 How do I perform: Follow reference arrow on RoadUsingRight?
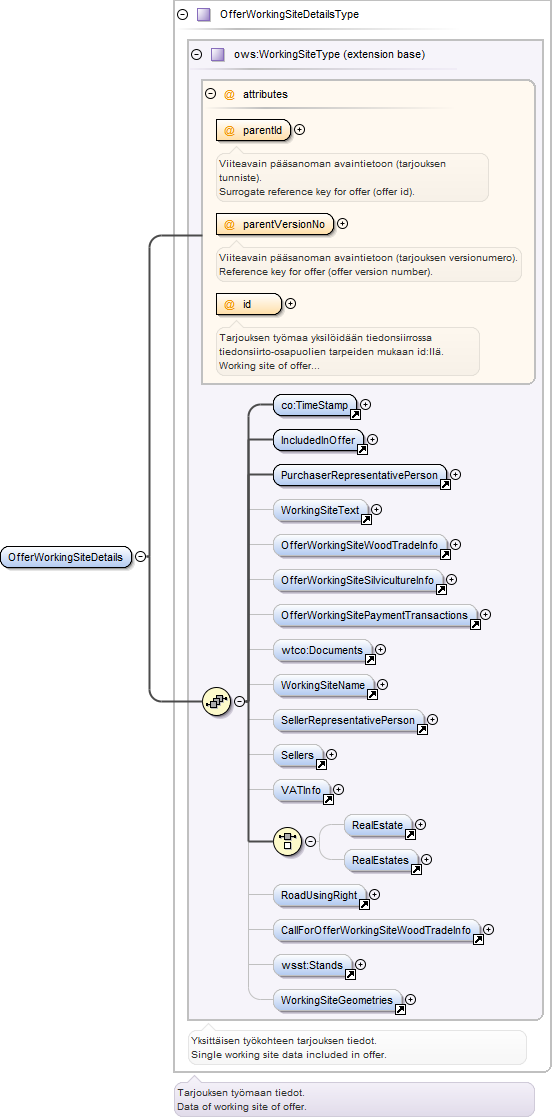pyautogui.click(x=364, y=904)
